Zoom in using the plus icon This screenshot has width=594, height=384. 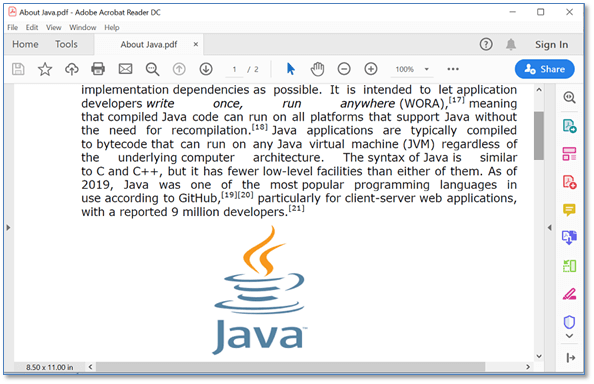tap(371, 69)
